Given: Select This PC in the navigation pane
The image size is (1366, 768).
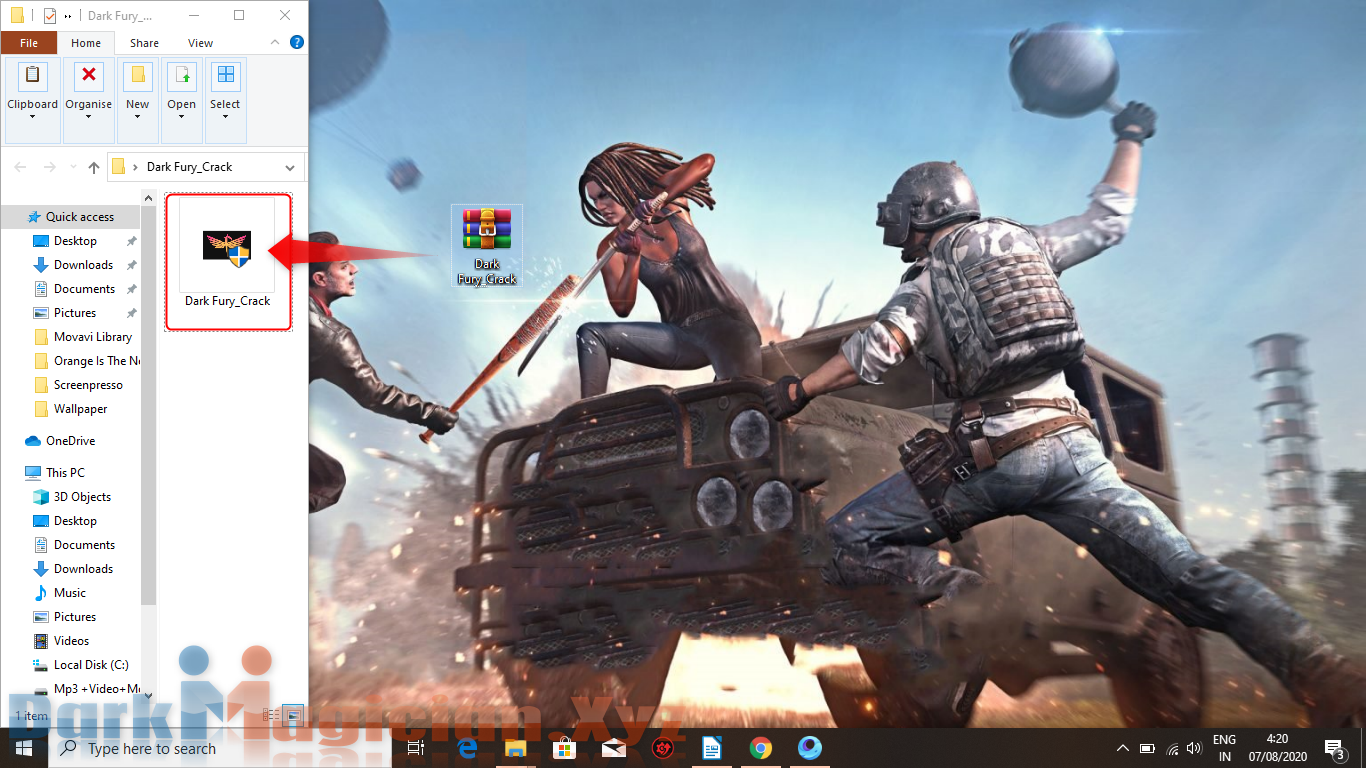Looking at the screenshot, I should click(x=65, y=473).
